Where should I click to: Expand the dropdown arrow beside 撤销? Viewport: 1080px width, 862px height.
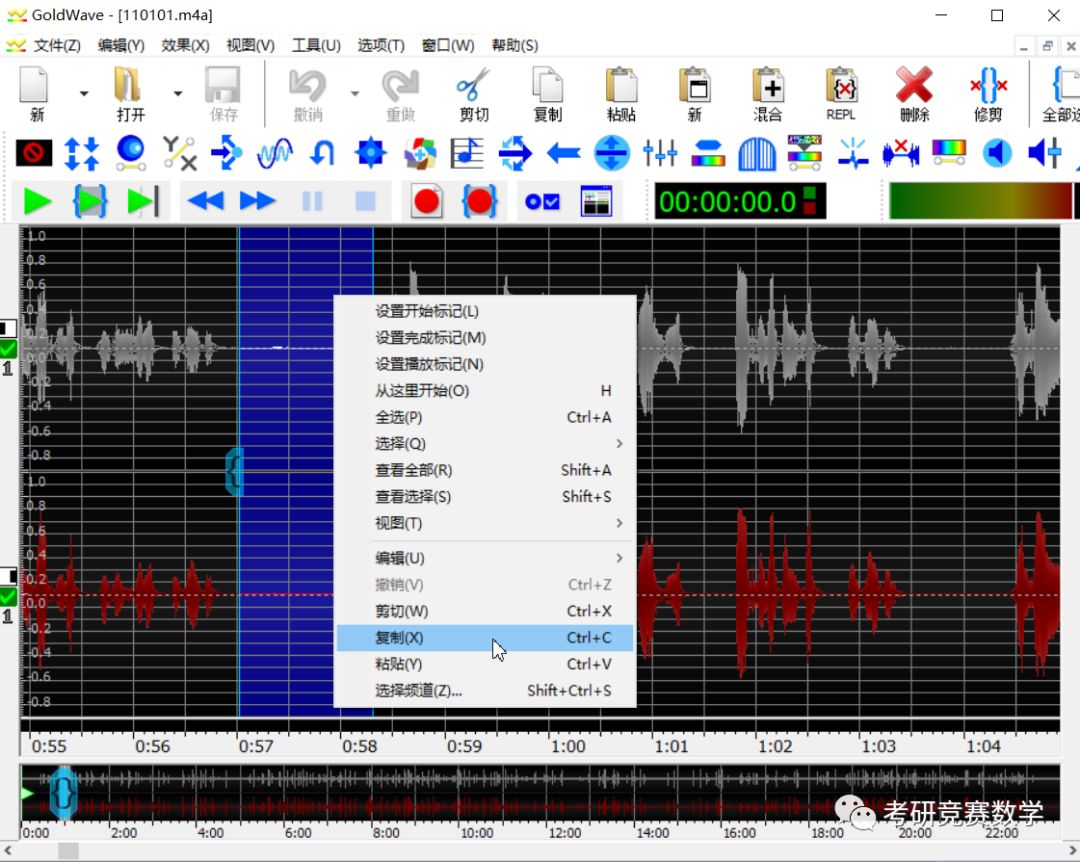(355, 93)
